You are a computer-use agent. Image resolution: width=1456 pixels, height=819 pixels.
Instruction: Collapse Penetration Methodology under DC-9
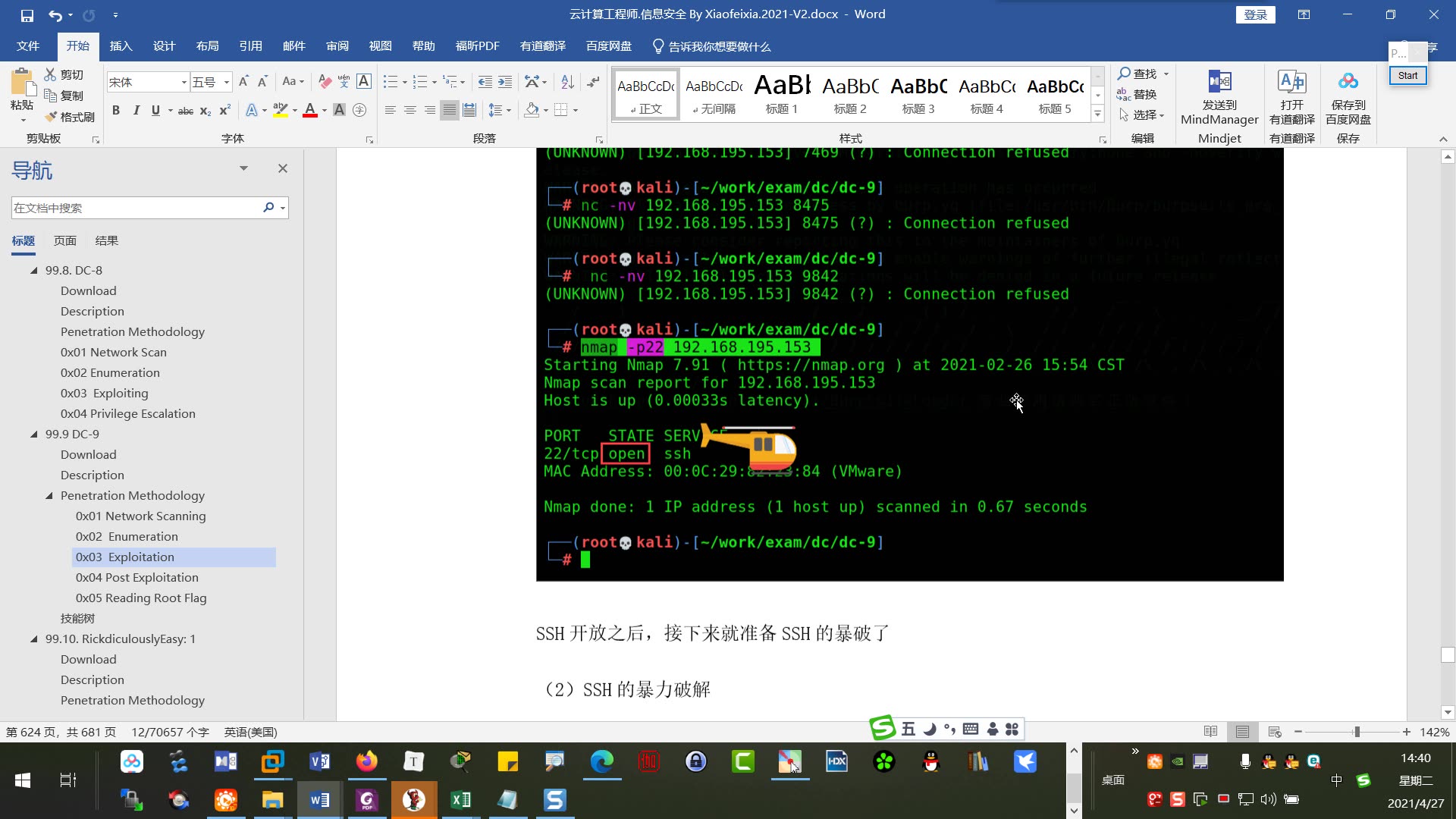(49, 496)
